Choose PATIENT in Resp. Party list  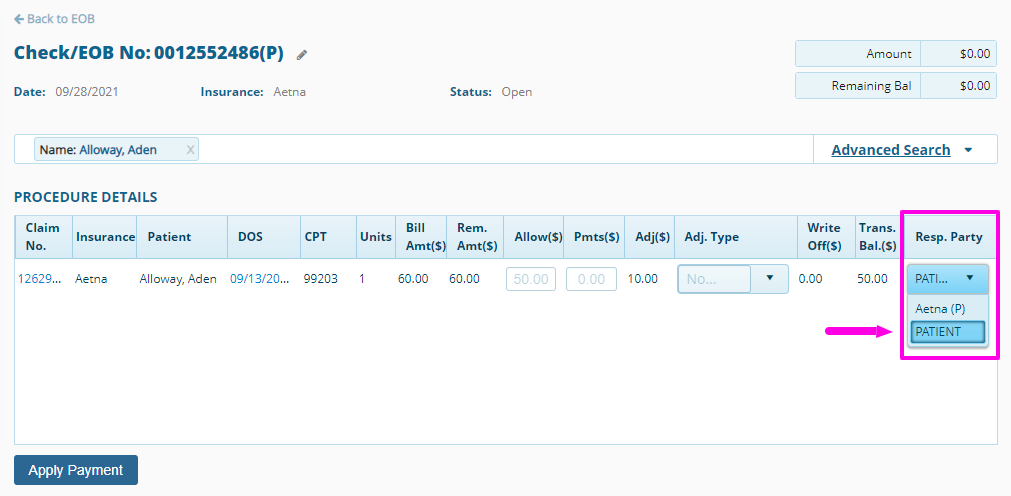click(x=947, y=332)
